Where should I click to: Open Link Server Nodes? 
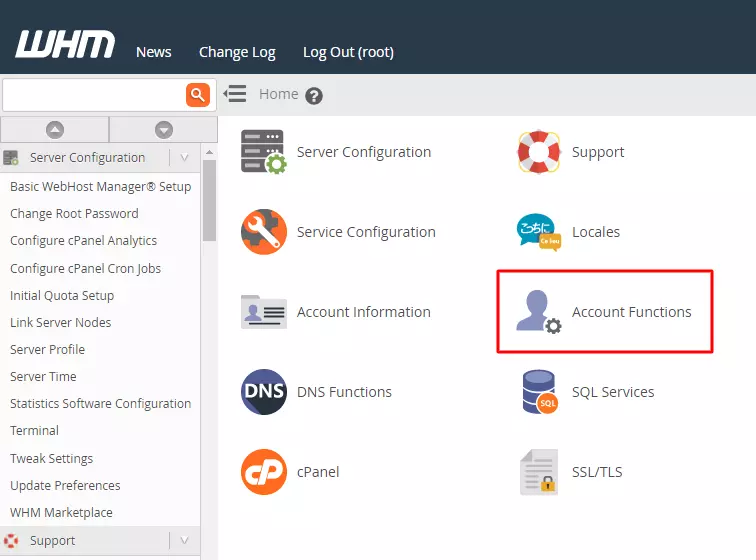point(61,323)
